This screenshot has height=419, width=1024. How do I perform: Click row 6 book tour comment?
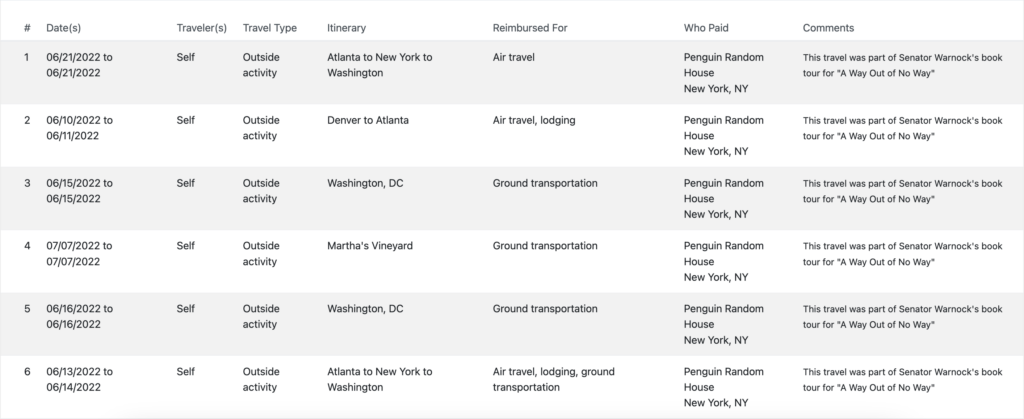tap(903, 380)
